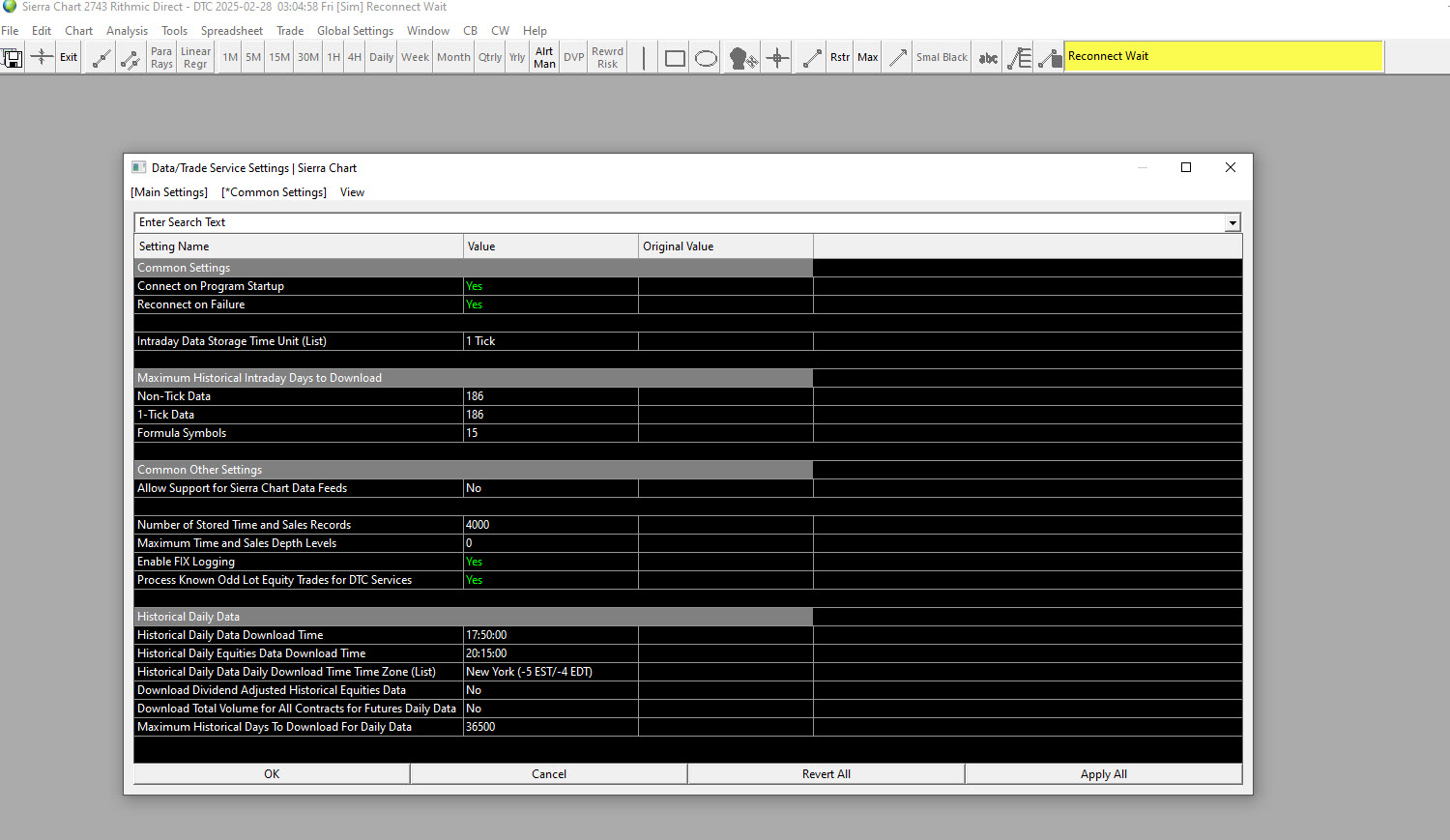1450x840 pixels.
Task: Click the Formula Symbols value 15
Action: point(551,433)
